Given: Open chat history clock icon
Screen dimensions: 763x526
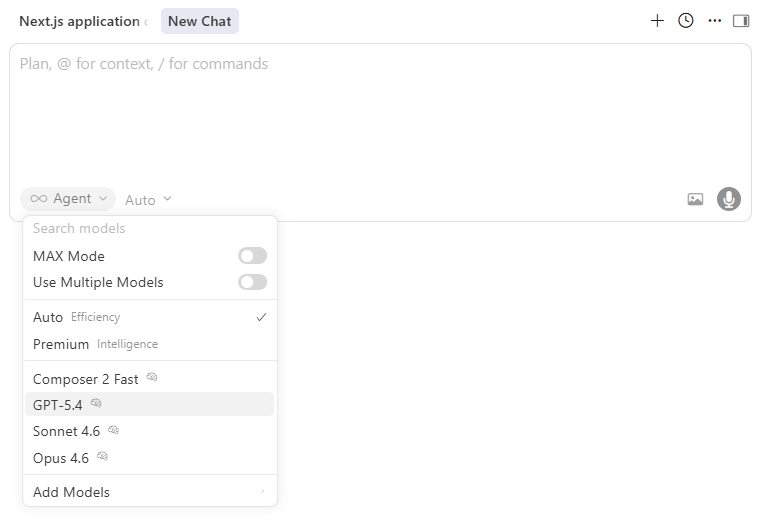Looking at the screenshot, I should point(686,21).
